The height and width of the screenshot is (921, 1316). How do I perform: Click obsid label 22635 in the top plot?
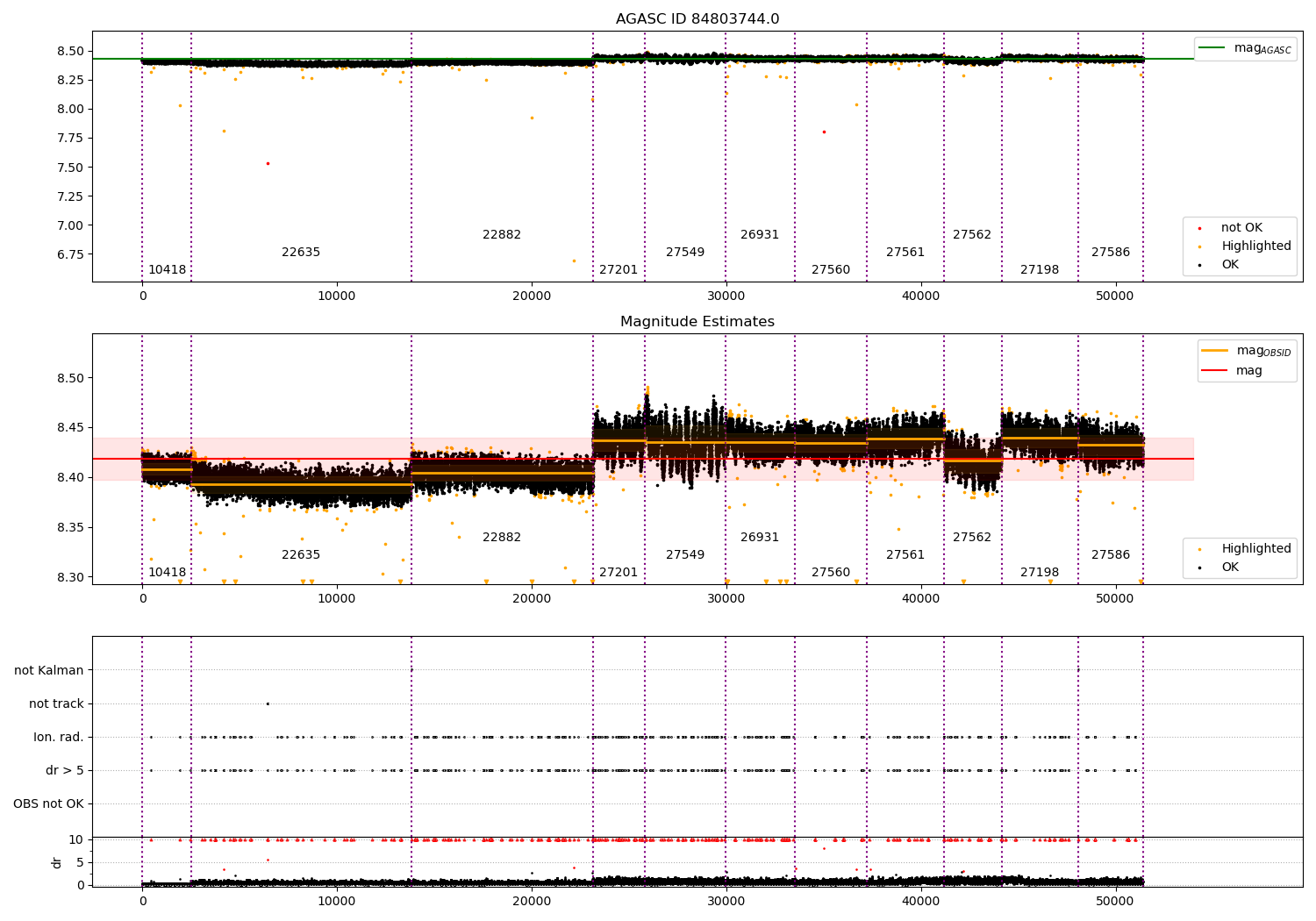pos(301,253)
